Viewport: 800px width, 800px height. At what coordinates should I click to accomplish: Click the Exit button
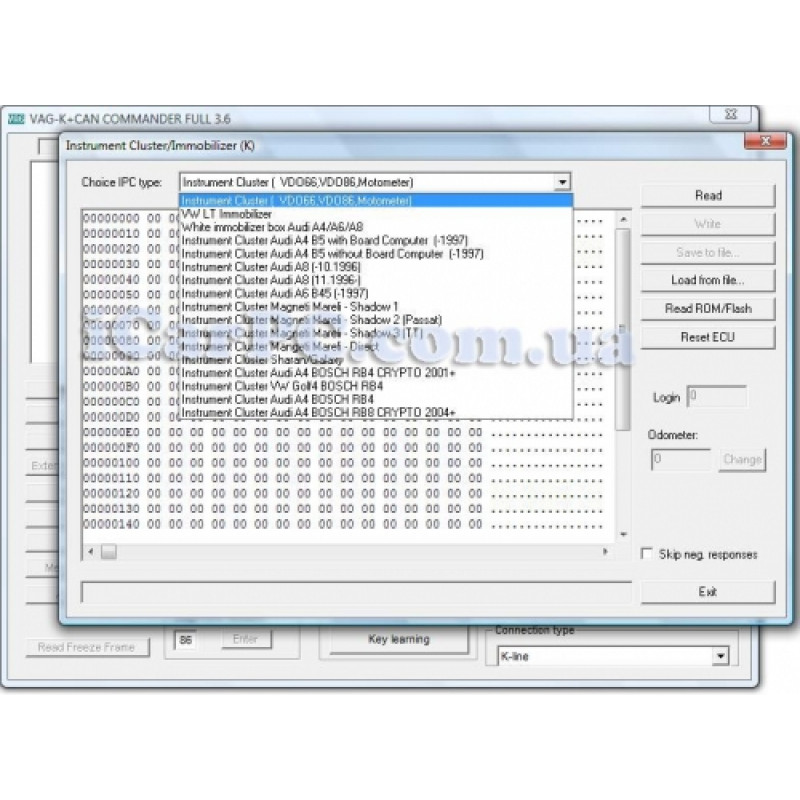tap(706, 591)
